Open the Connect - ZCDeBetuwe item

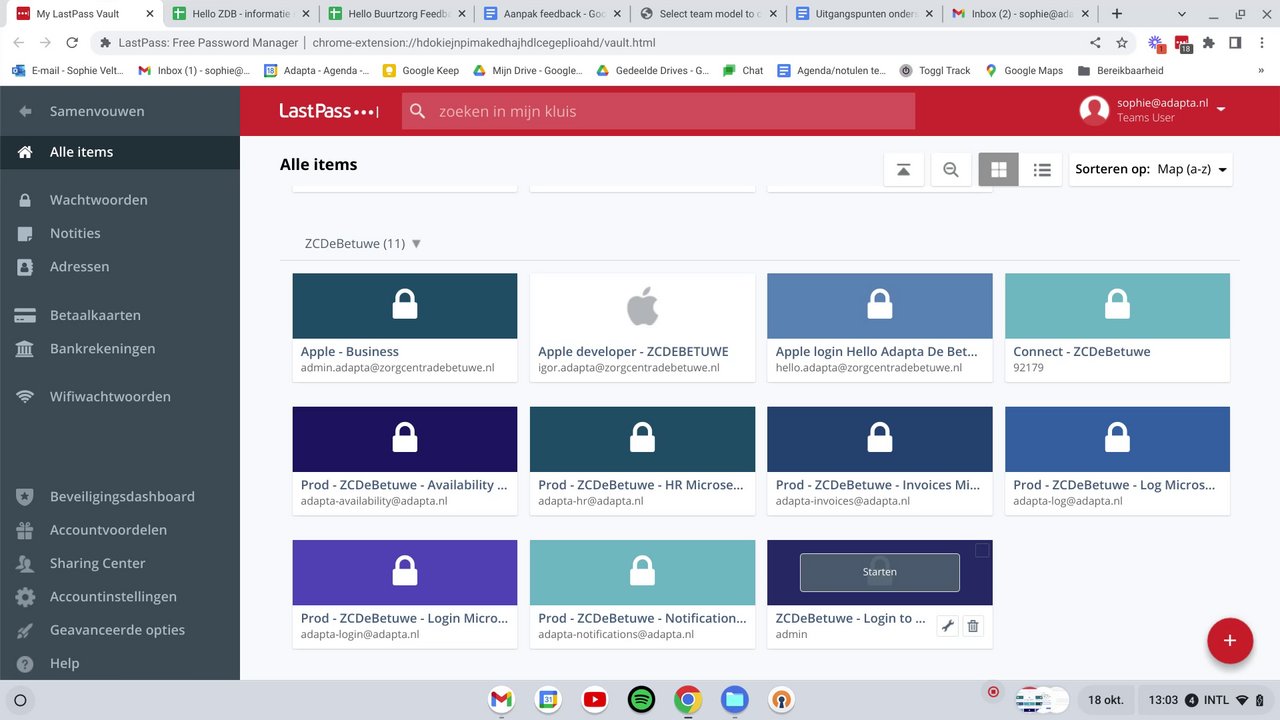(x=1117, y=327)
